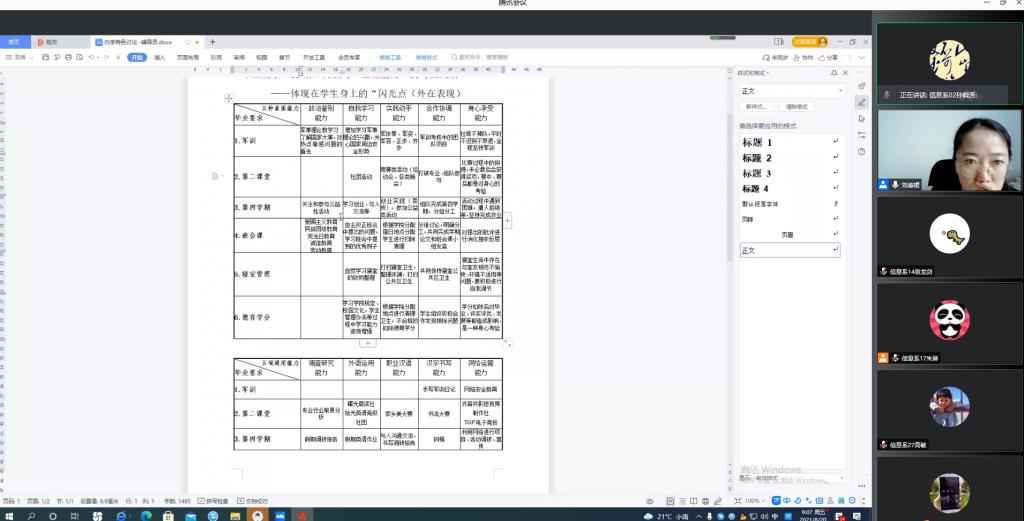Open the help icon in right sidebar

(x=862, y=151)
